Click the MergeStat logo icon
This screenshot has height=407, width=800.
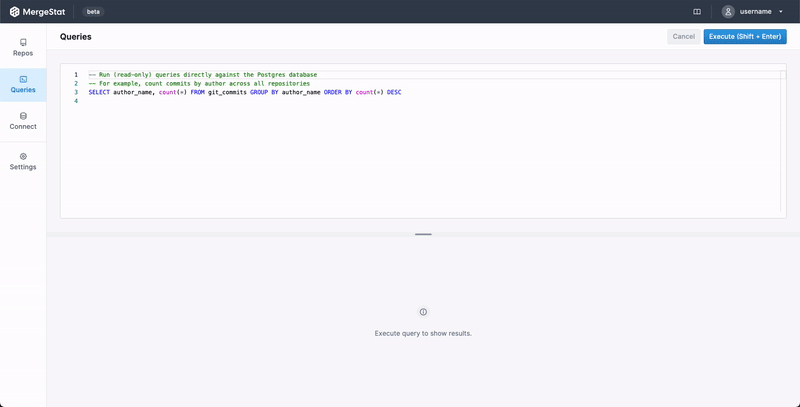click(14, 12)
